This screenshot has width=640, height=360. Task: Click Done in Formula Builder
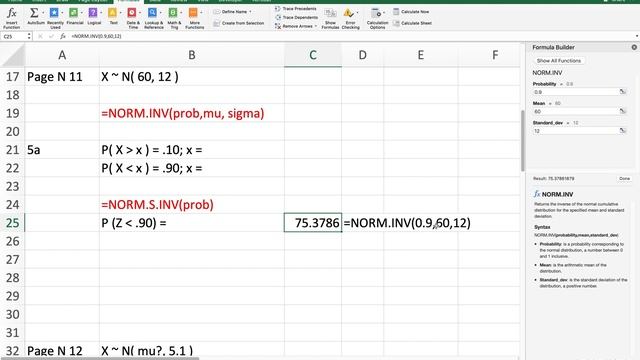[x=624, y=179]
